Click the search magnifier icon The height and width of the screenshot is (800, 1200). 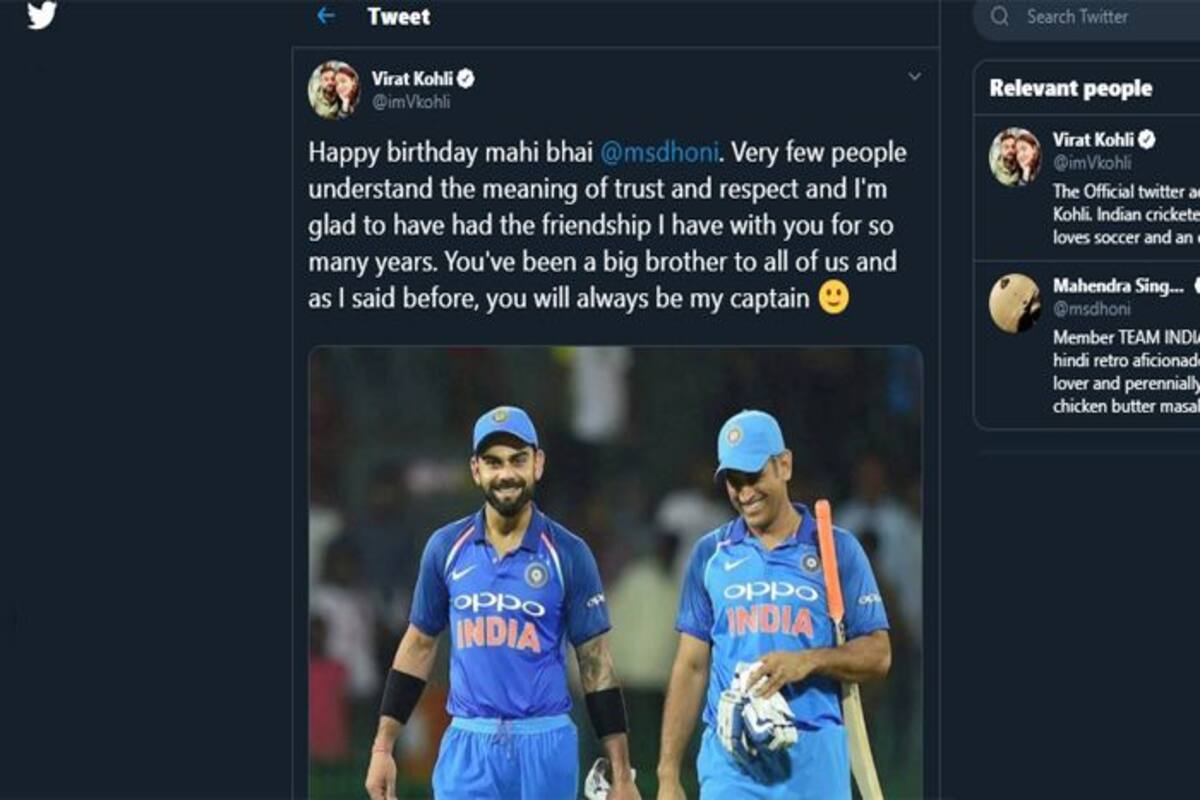[1000, 16]
